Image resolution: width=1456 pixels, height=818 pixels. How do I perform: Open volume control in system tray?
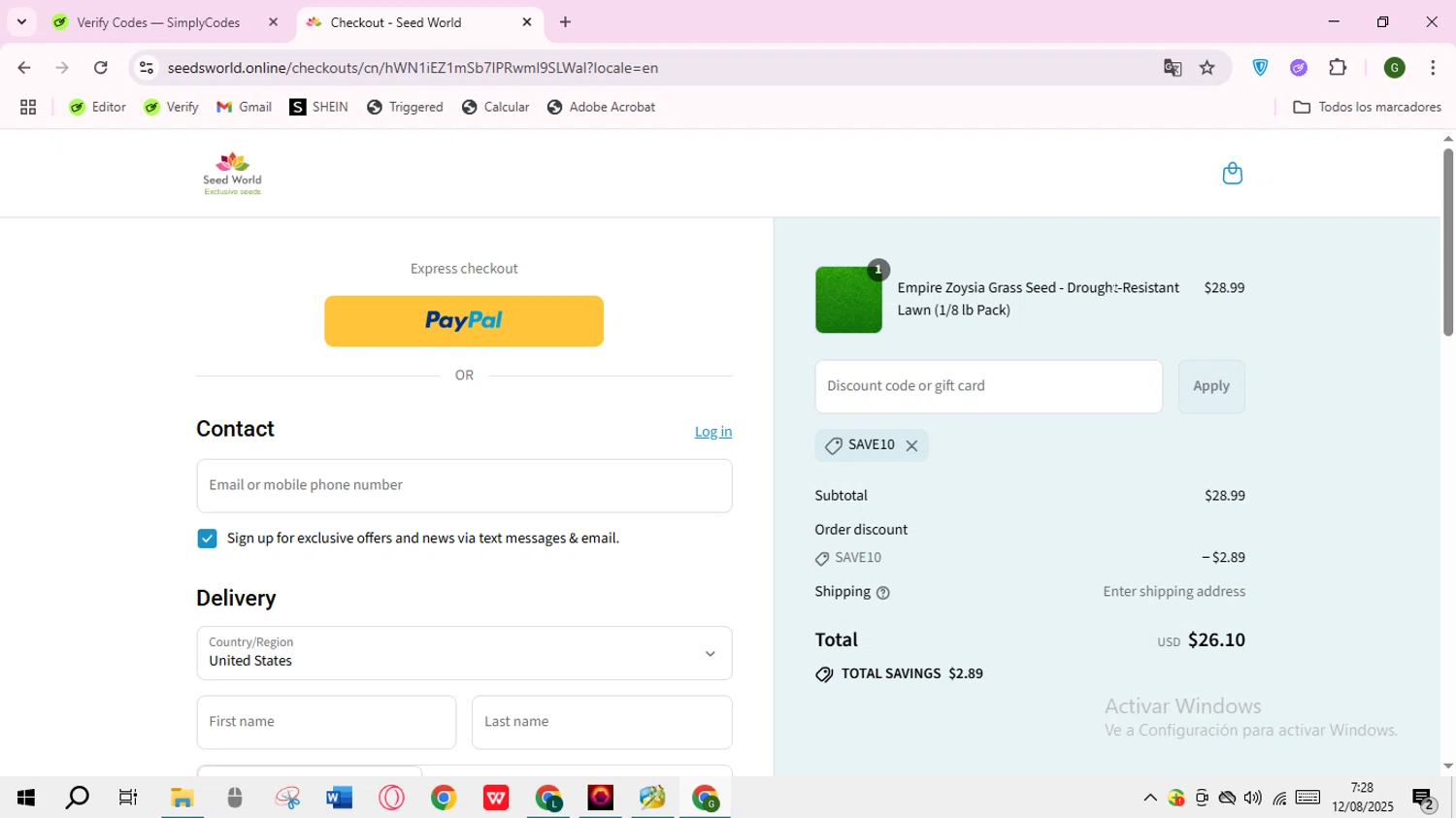click(1253, 799)
